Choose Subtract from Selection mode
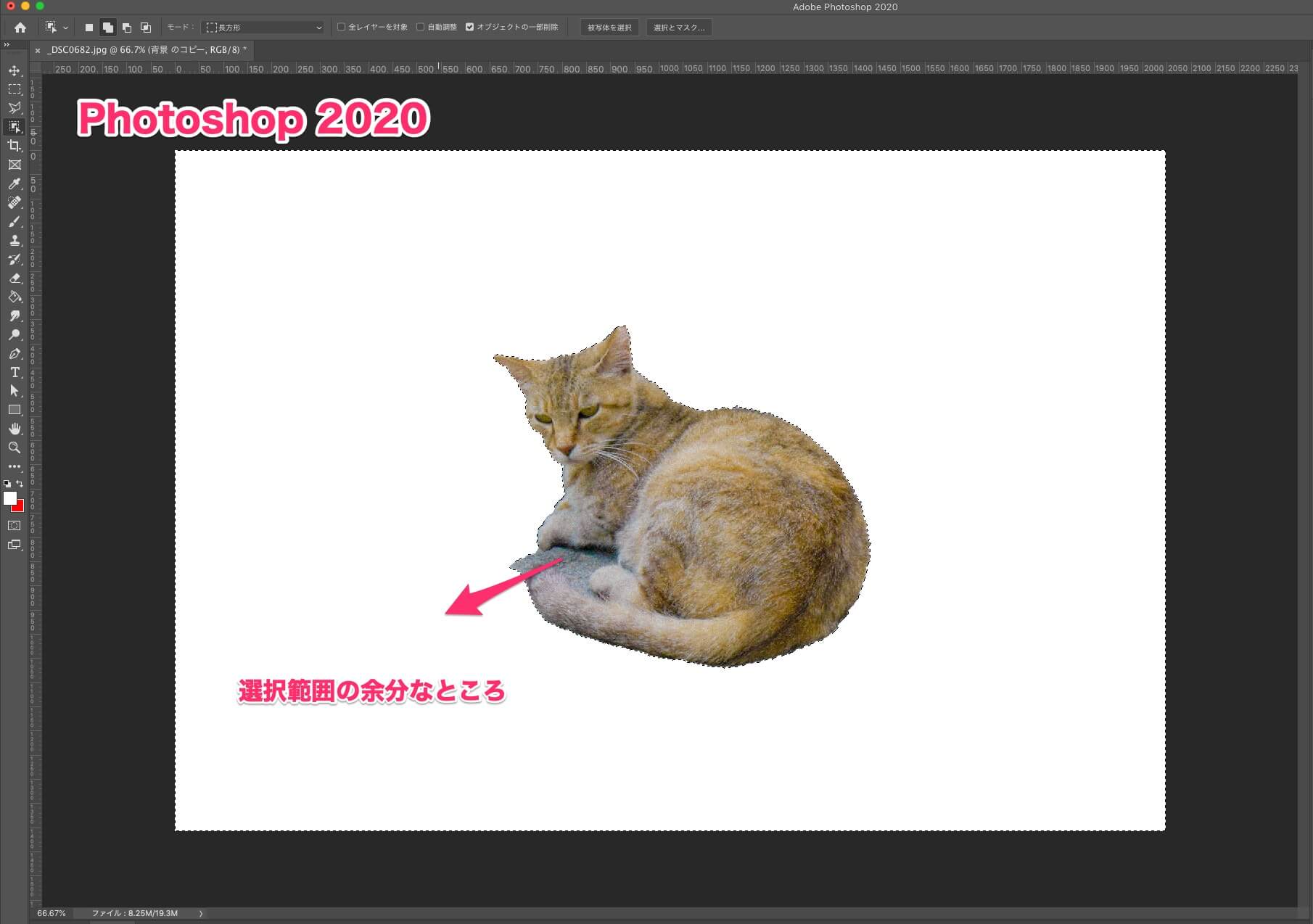The width and height of the screenshot is (1313, 924). coord(127,28)
